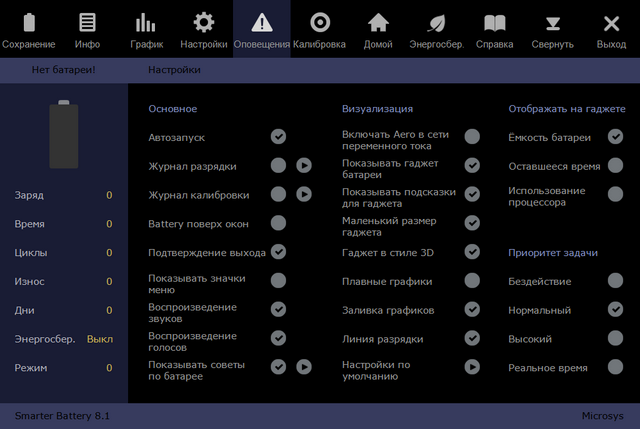Click the empty battery image in sidebar
The height and width of the screenshot is (429, 640).
(64, 134)
